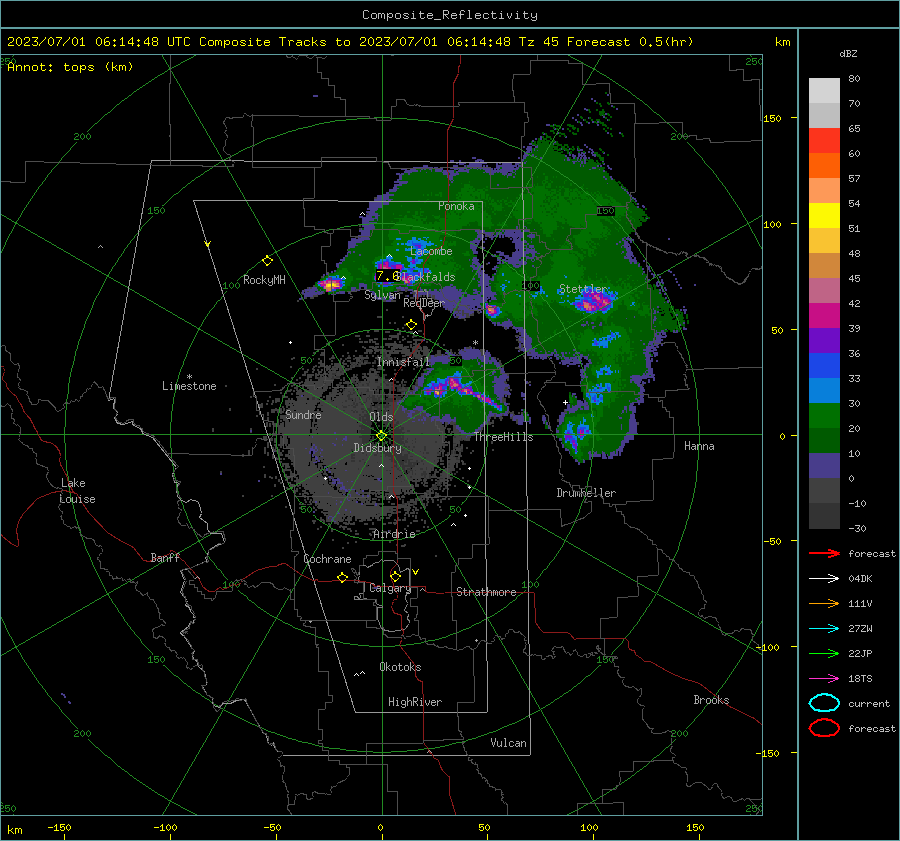Click the yellow diamond marker near RockyMH
The height and width of the screenshot is (841, 900).
(267, 261)
